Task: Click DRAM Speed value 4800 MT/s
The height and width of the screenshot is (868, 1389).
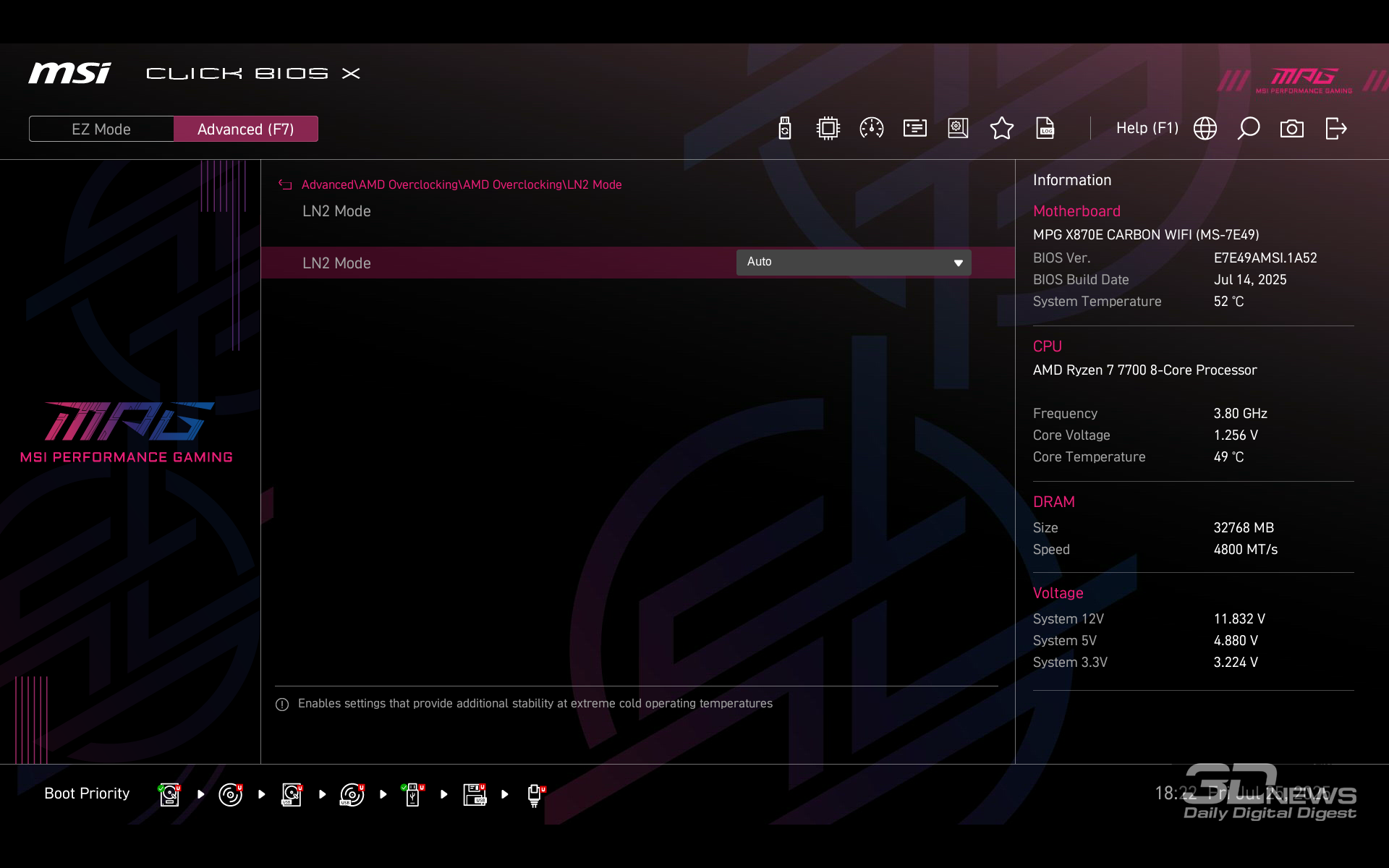Action: [x=1245, y=550]
